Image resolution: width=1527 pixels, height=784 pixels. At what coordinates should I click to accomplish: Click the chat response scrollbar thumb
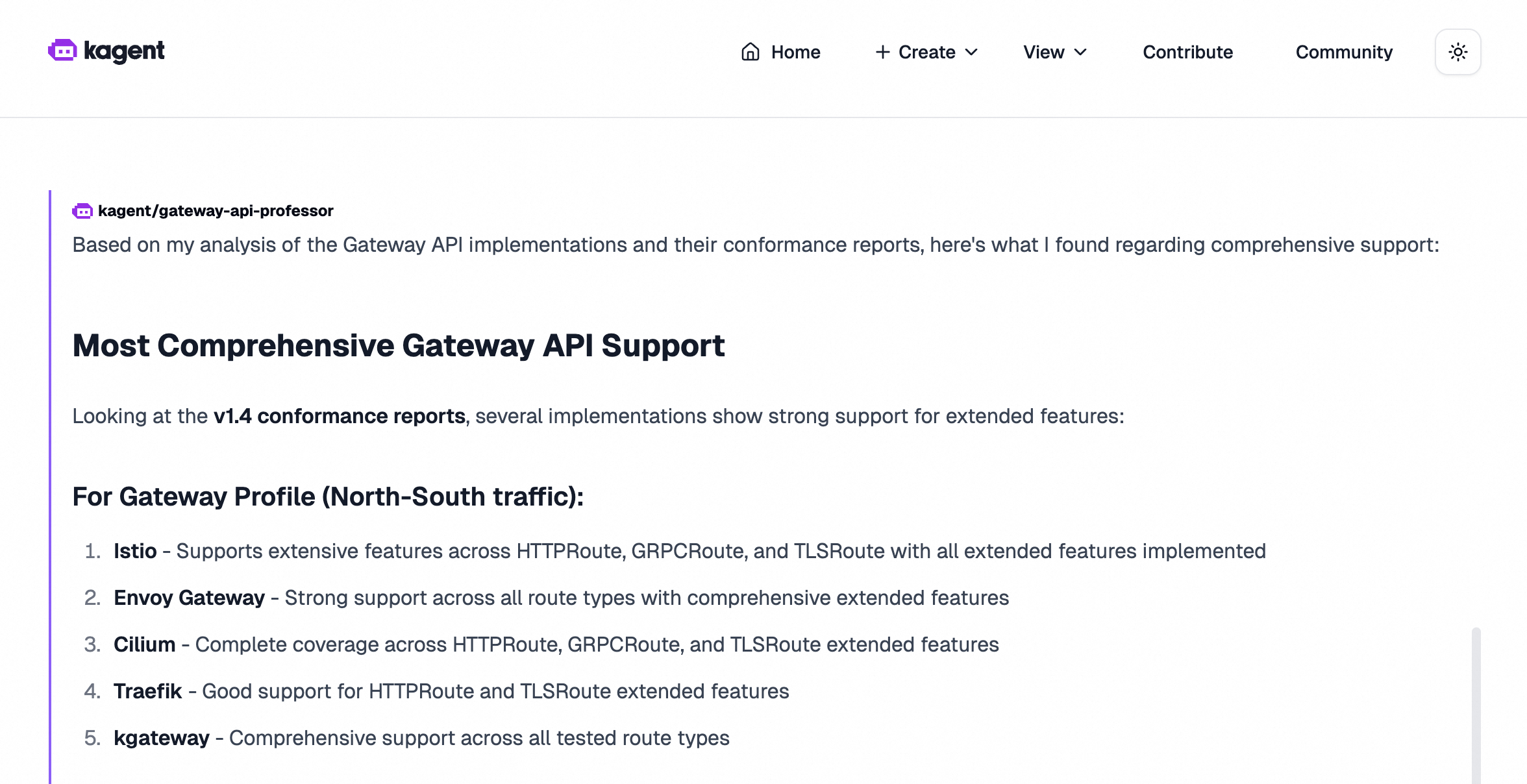[x=1476, y=705]
